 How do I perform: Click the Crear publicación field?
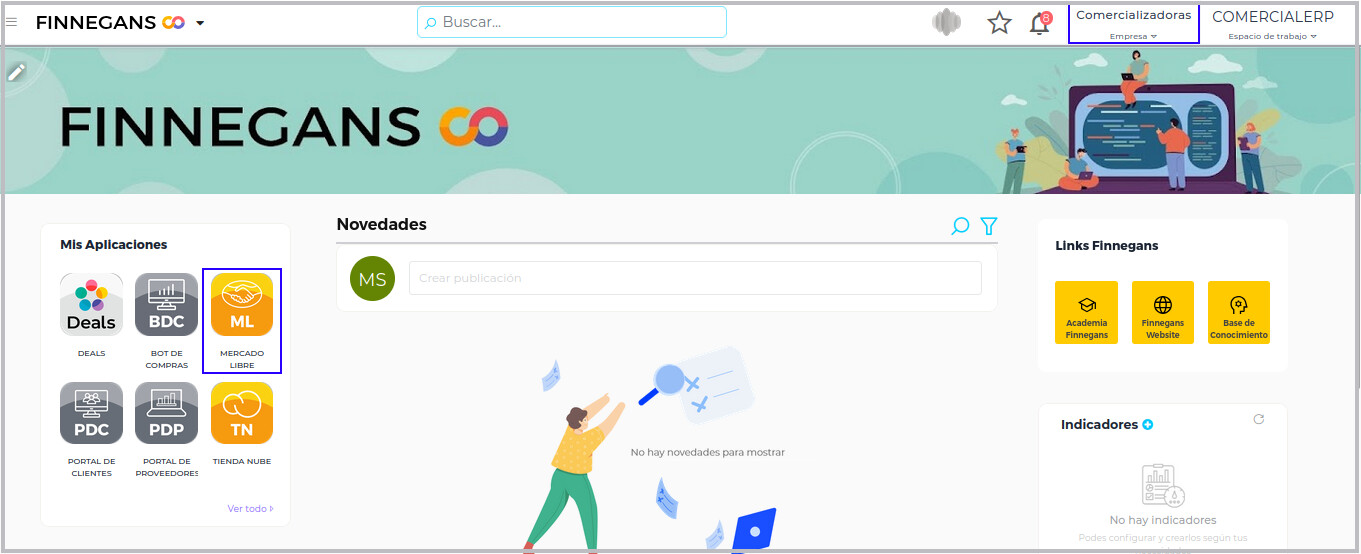[x=695, y=278]
